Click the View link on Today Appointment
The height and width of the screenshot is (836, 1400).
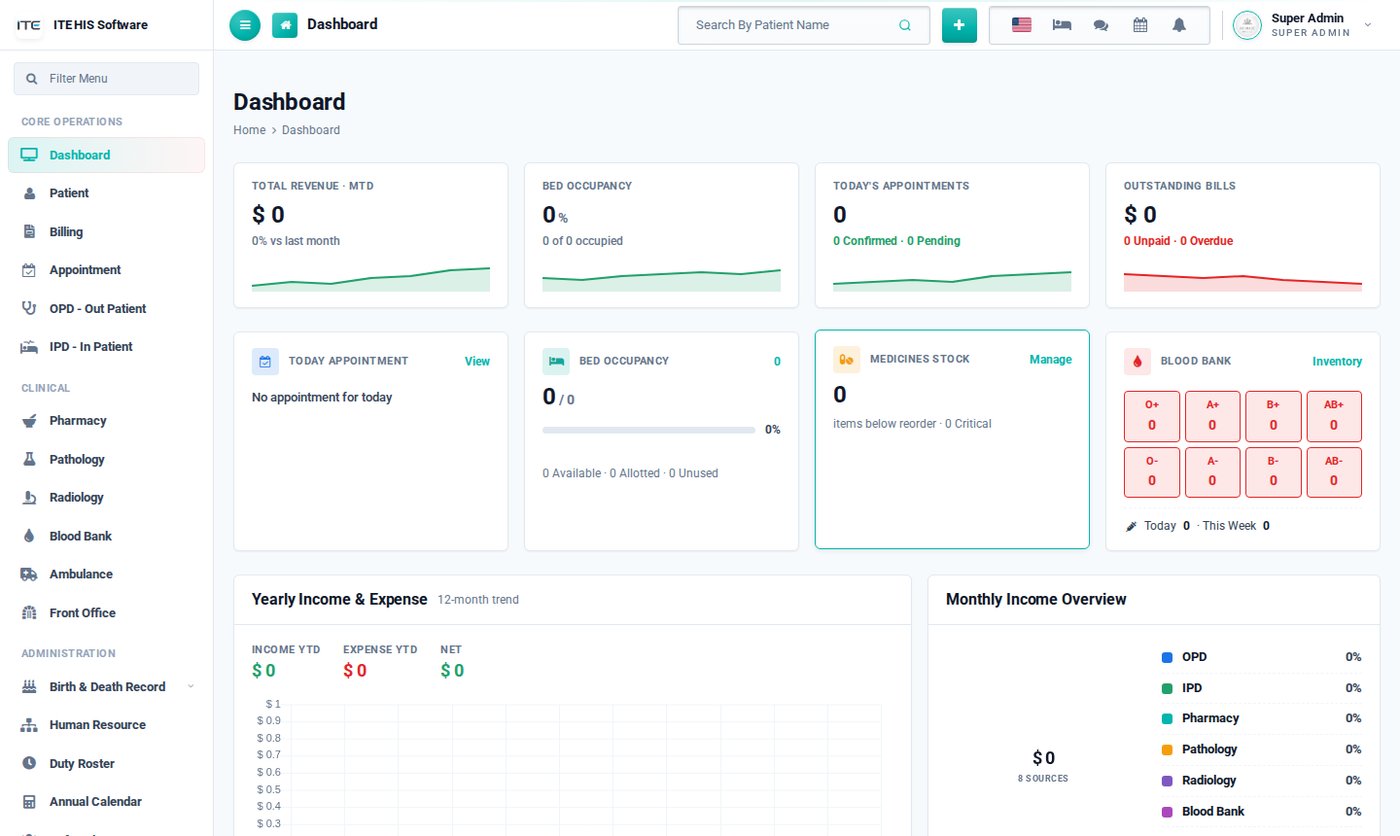477,361
